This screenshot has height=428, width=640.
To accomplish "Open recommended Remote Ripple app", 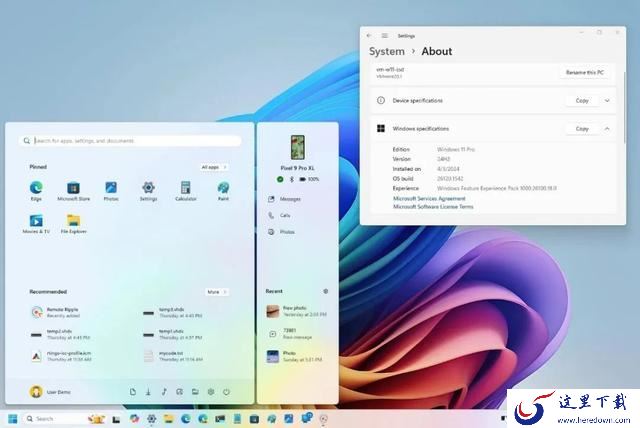I will pos(56,313).
